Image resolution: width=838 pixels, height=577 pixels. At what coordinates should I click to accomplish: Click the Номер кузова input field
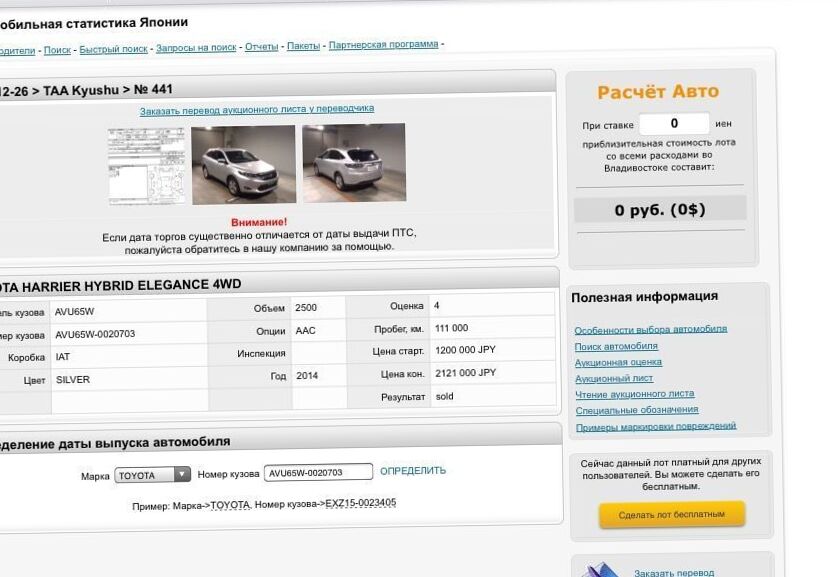pos(318,472)
